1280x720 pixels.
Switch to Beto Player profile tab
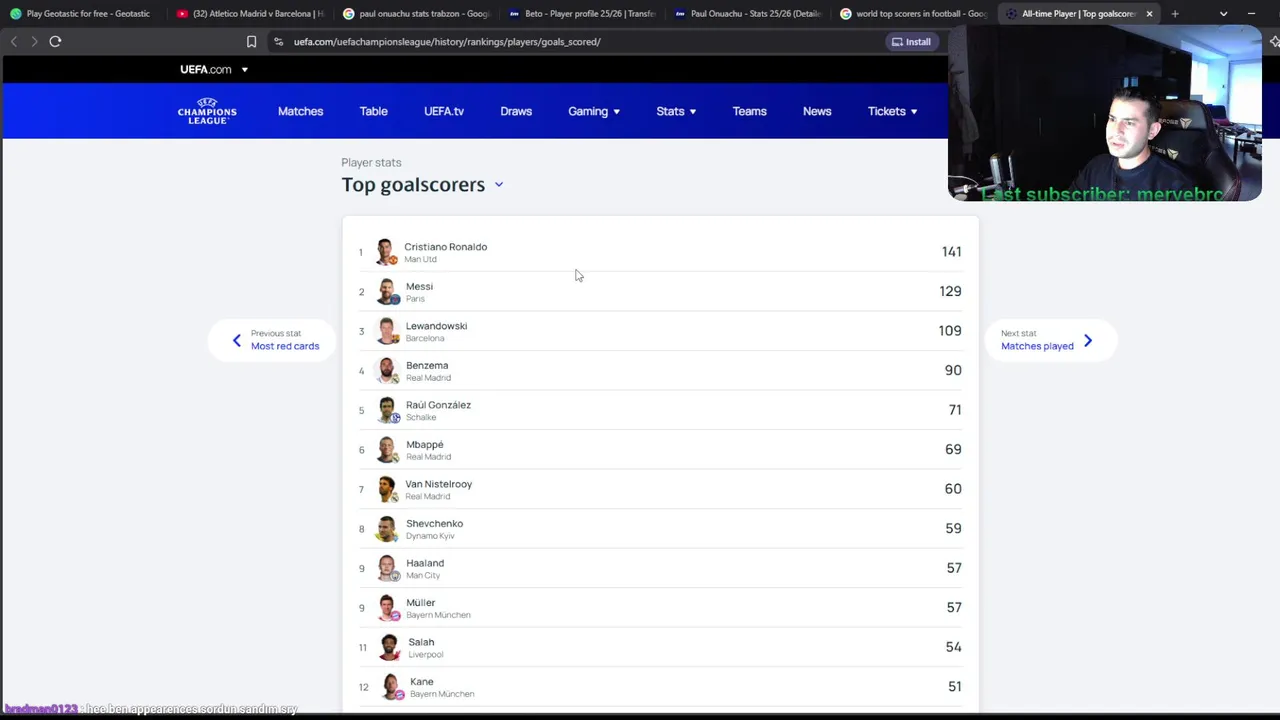click(582, 14)
